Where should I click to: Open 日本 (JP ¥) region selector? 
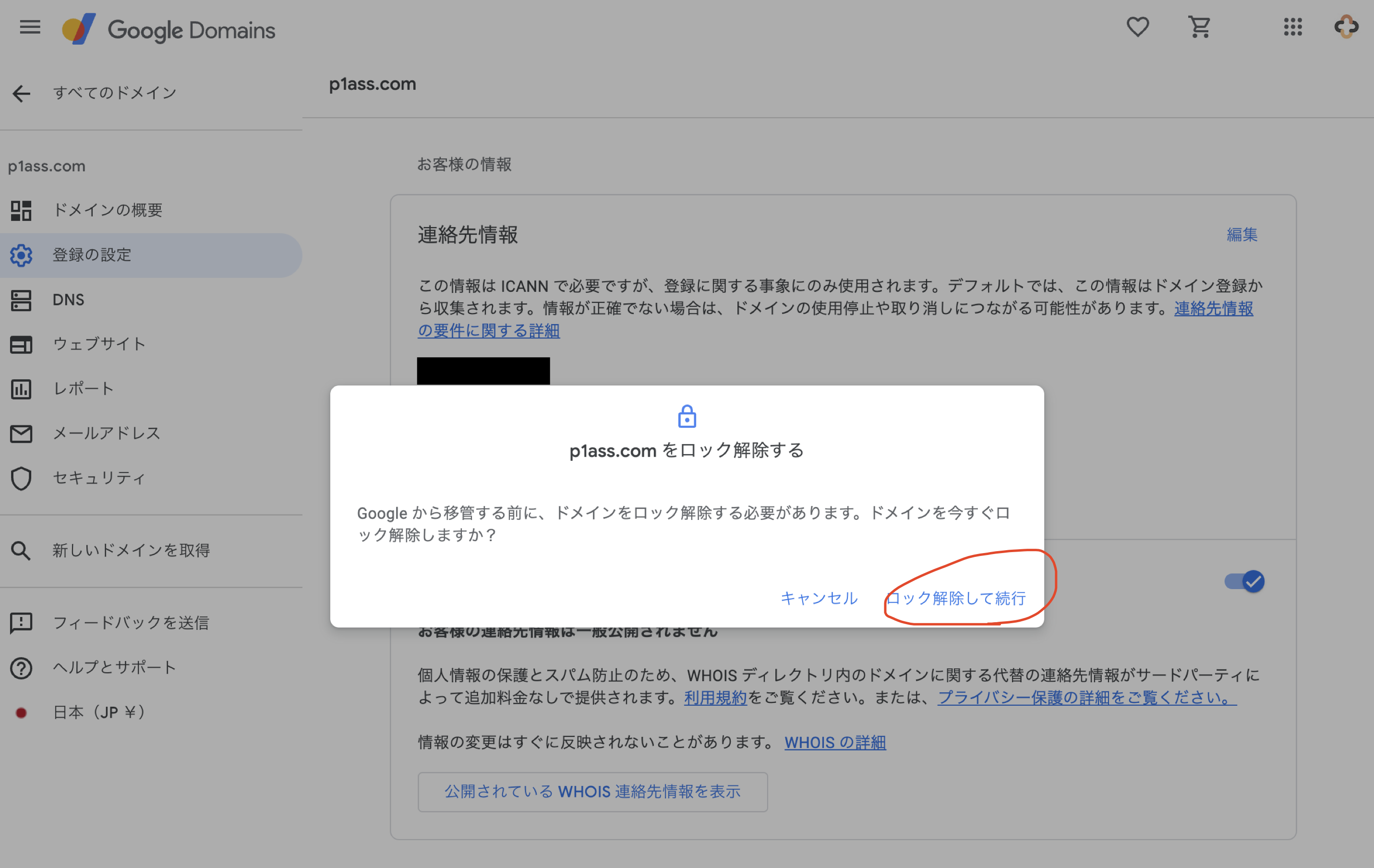[99, 712]
